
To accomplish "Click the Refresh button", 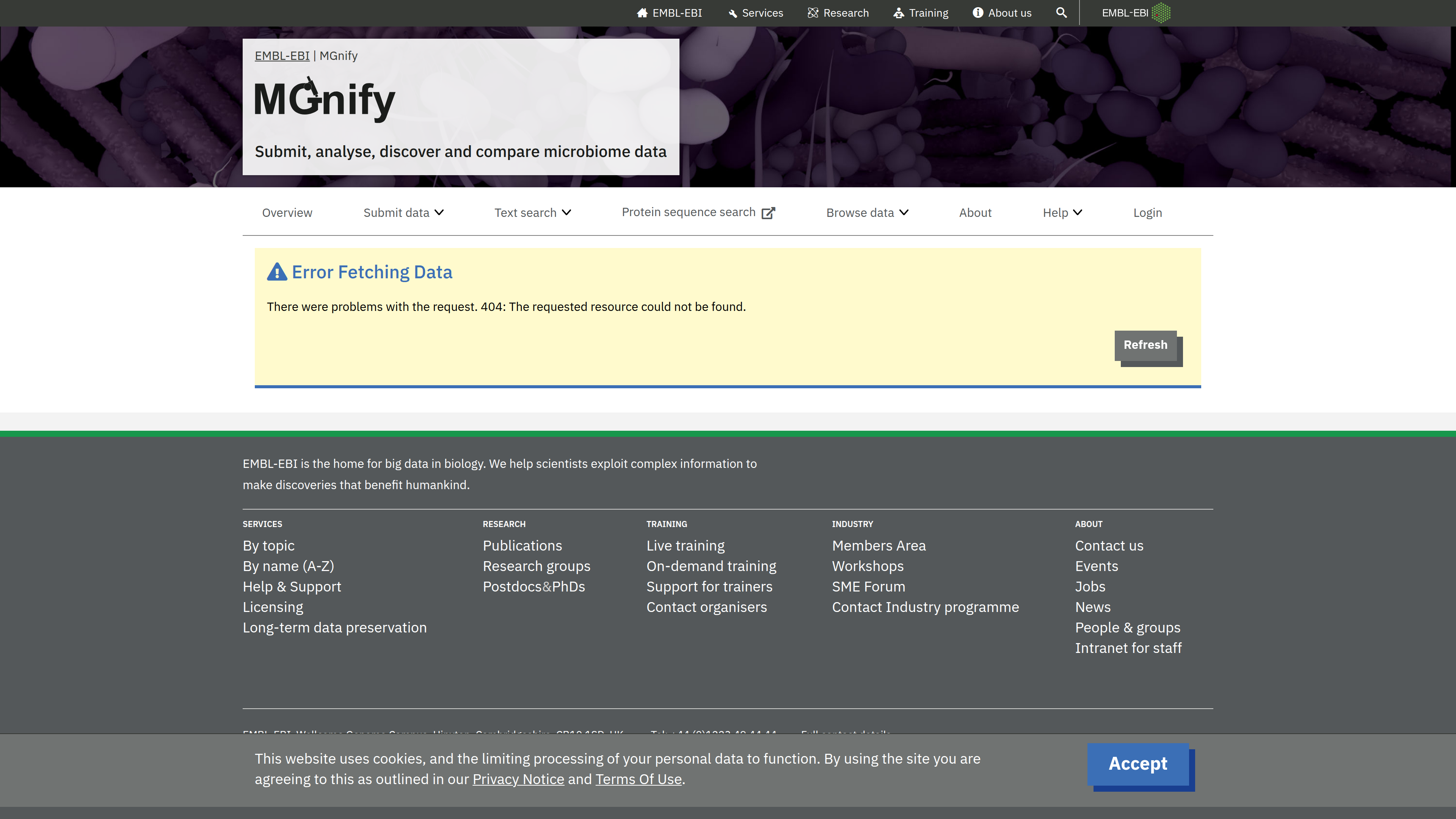I will [1146, 345].
